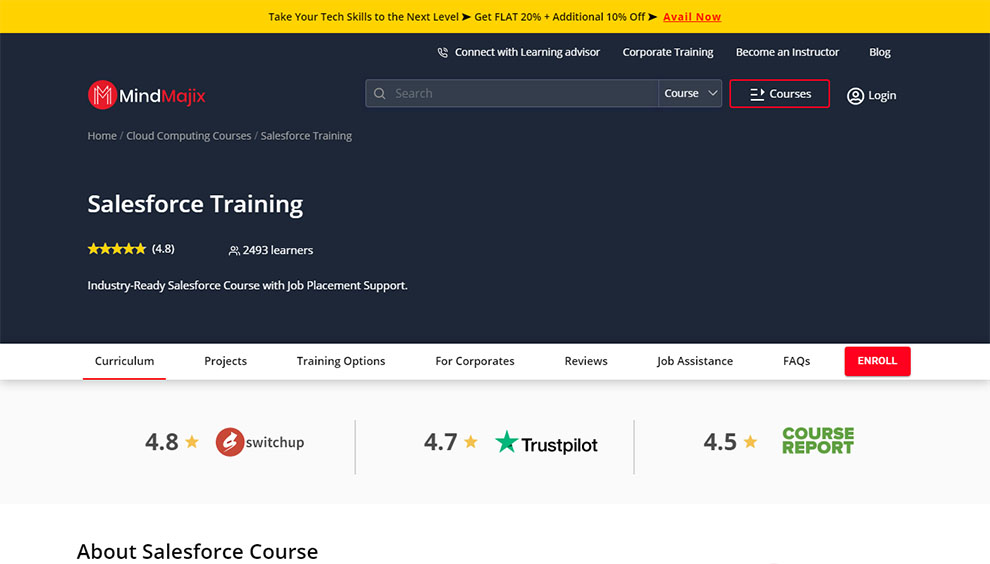Switch to the Projects tab
Screen dimensions: 990x564
tap(225, 361)
